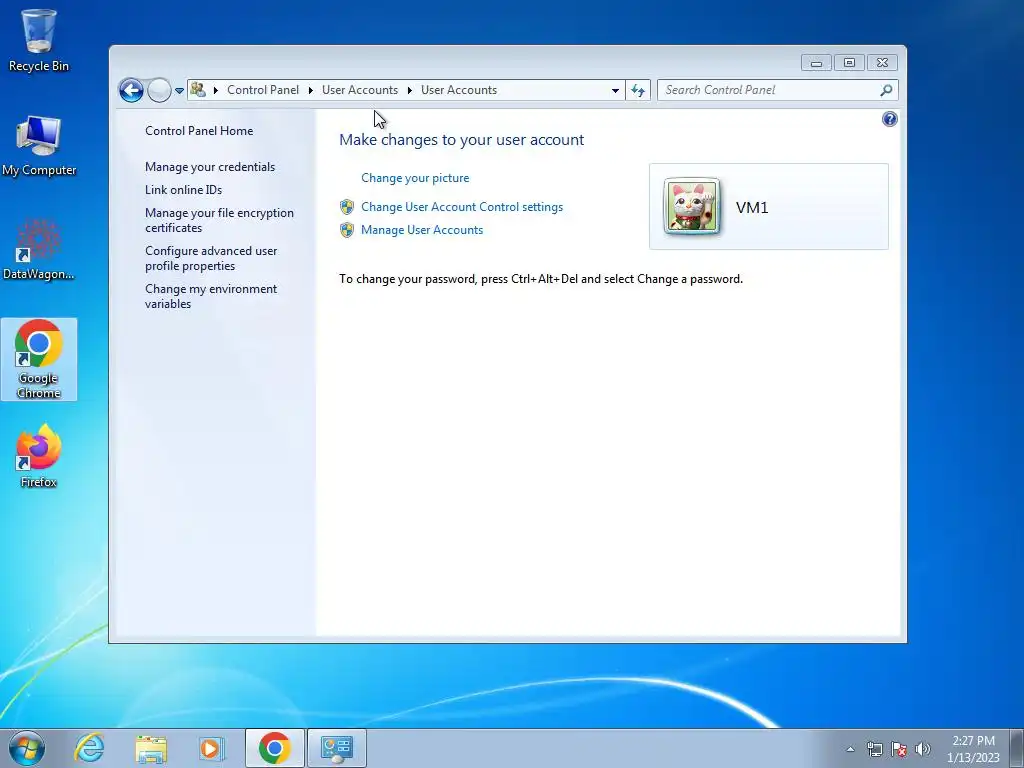Close the User Accounts window
The image size is (1024, 768).
pyautogui.click(x=882, y=63)
